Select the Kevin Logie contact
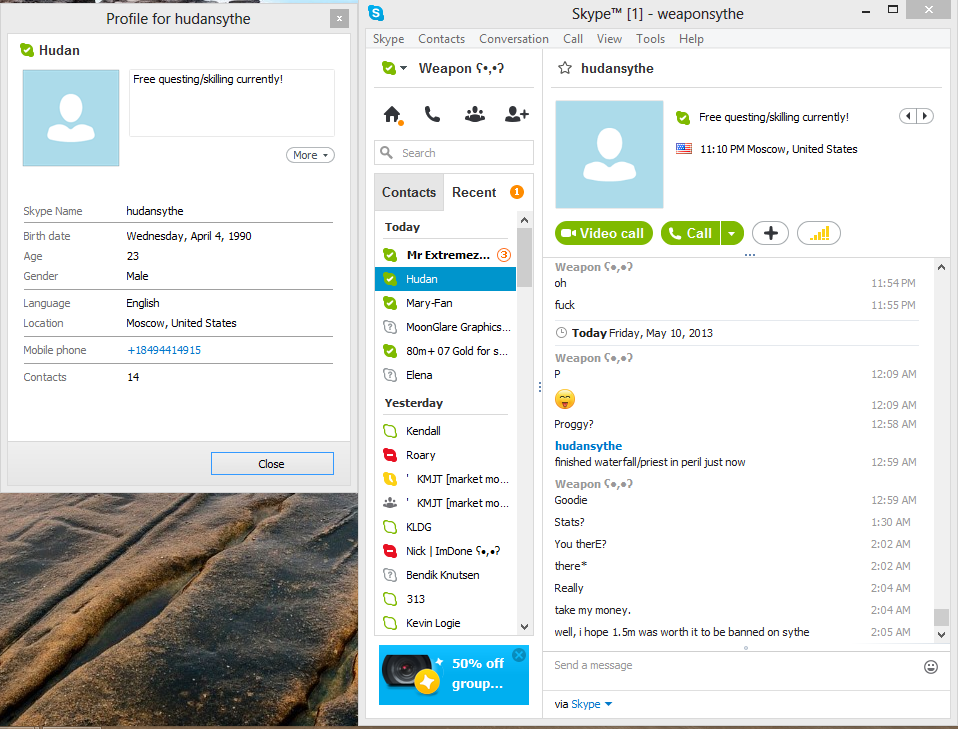 [x=445, y=623]
